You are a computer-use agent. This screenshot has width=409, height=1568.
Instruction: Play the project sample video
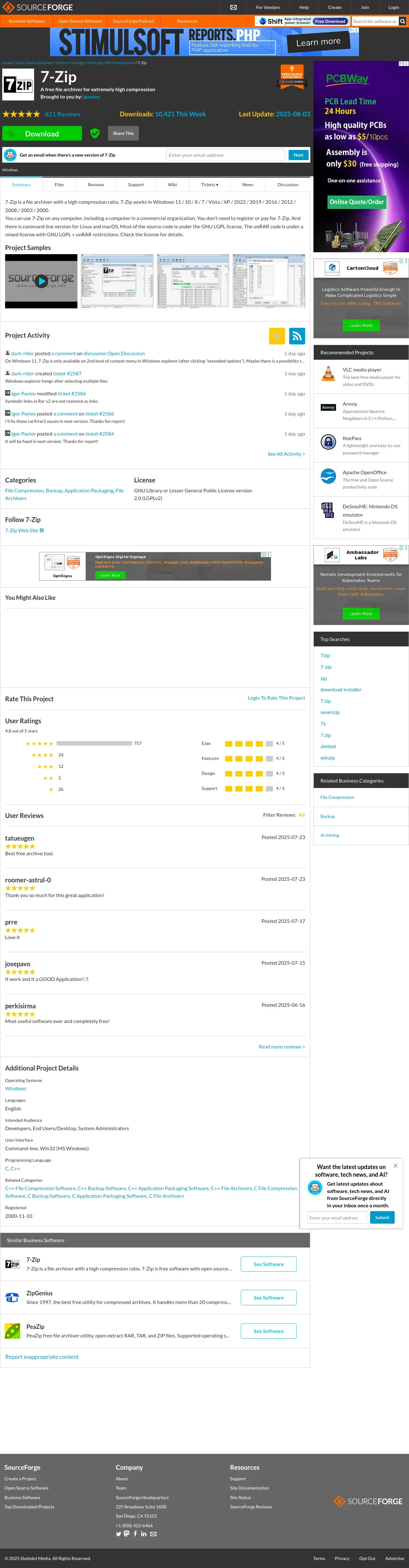(41, 281)
